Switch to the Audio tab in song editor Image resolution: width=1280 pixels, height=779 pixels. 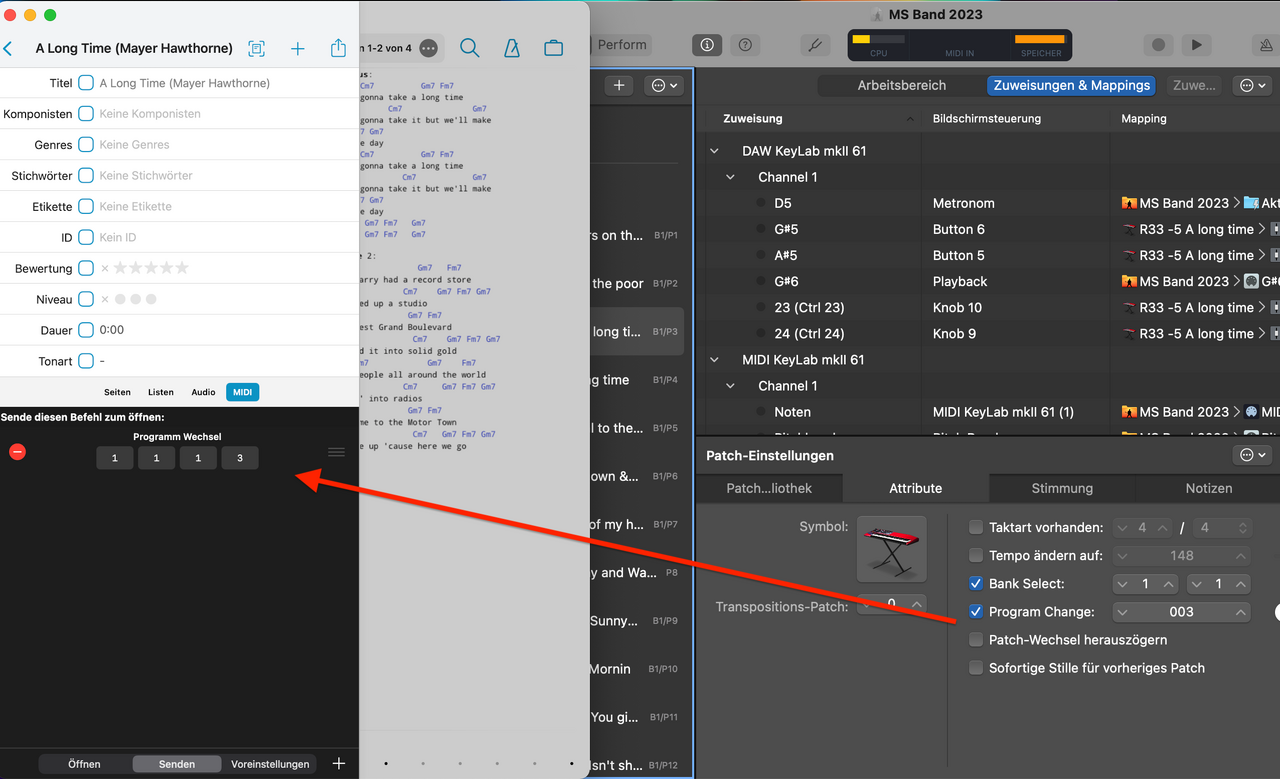(203, 393)
